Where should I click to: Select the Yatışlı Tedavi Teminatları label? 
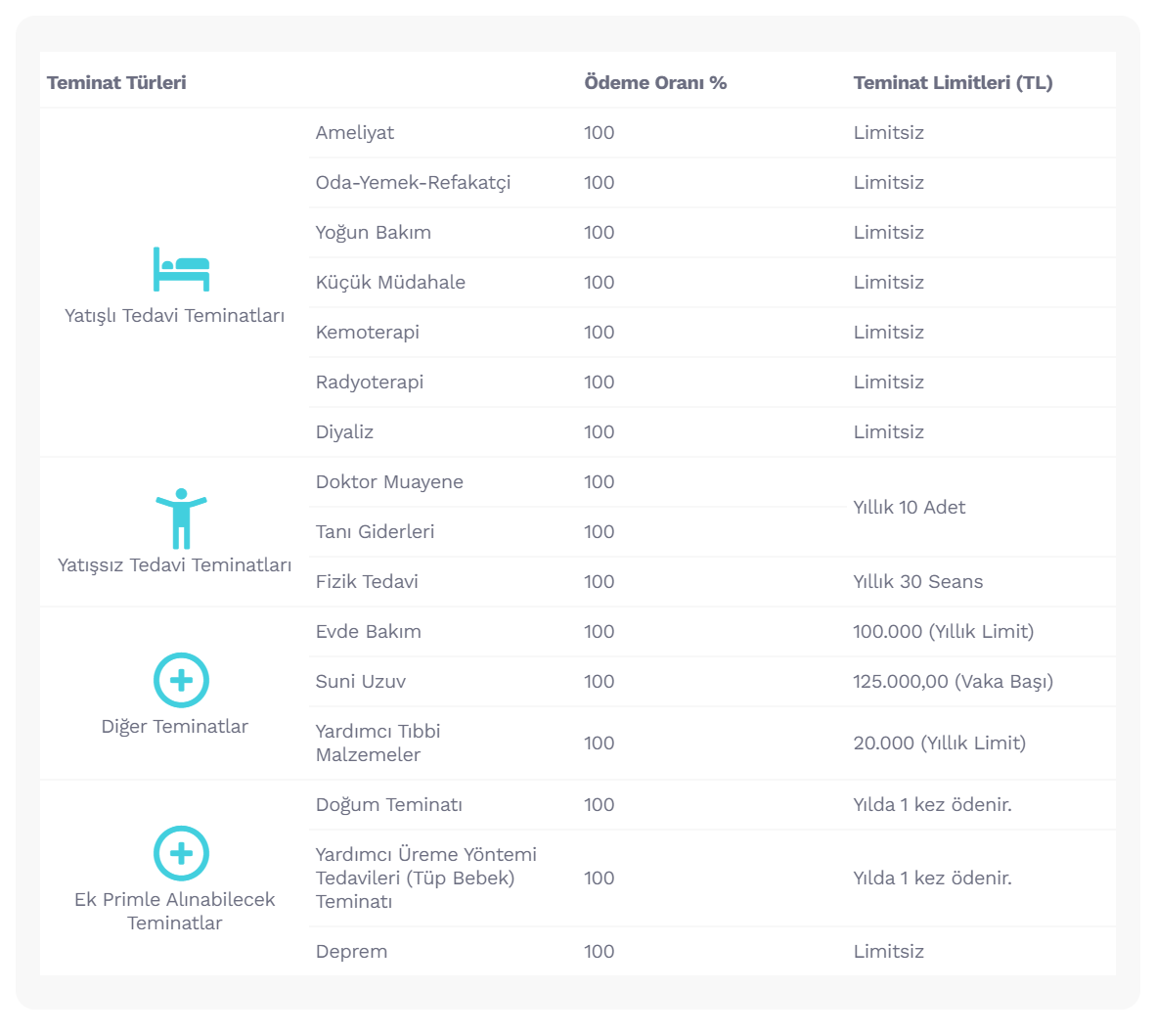click(x=174, y=315)
